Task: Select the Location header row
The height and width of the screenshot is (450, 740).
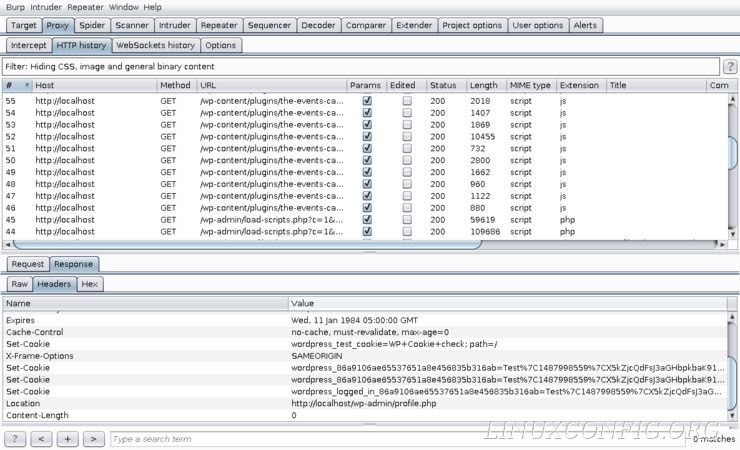Action: pyautogui.click(x=365, y=403)
